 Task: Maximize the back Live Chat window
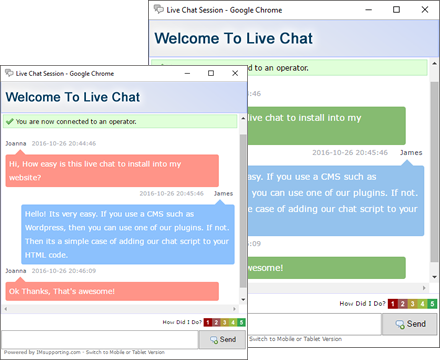click(396, 10)
